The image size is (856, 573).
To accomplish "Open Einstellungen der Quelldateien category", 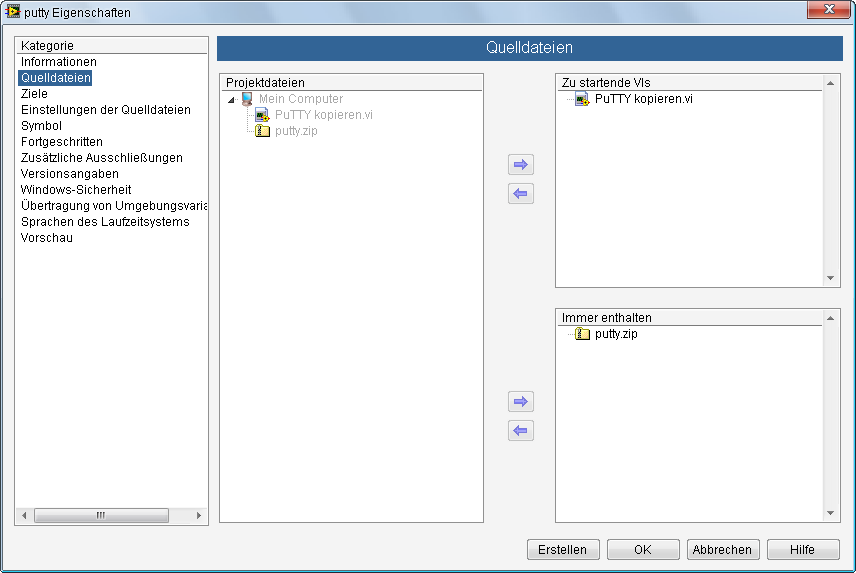I will [x=106, y=110].
